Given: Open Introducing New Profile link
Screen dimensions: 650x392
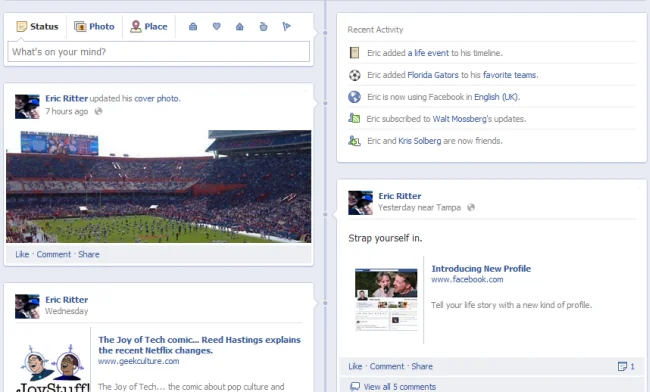Looking at the screenshot, I should [481, 269].
